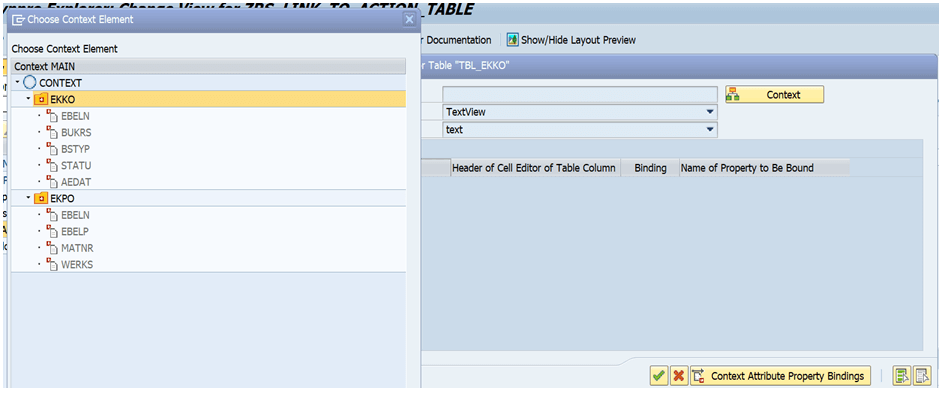Collapse the EKPO node expander arrow

(28, 198)
